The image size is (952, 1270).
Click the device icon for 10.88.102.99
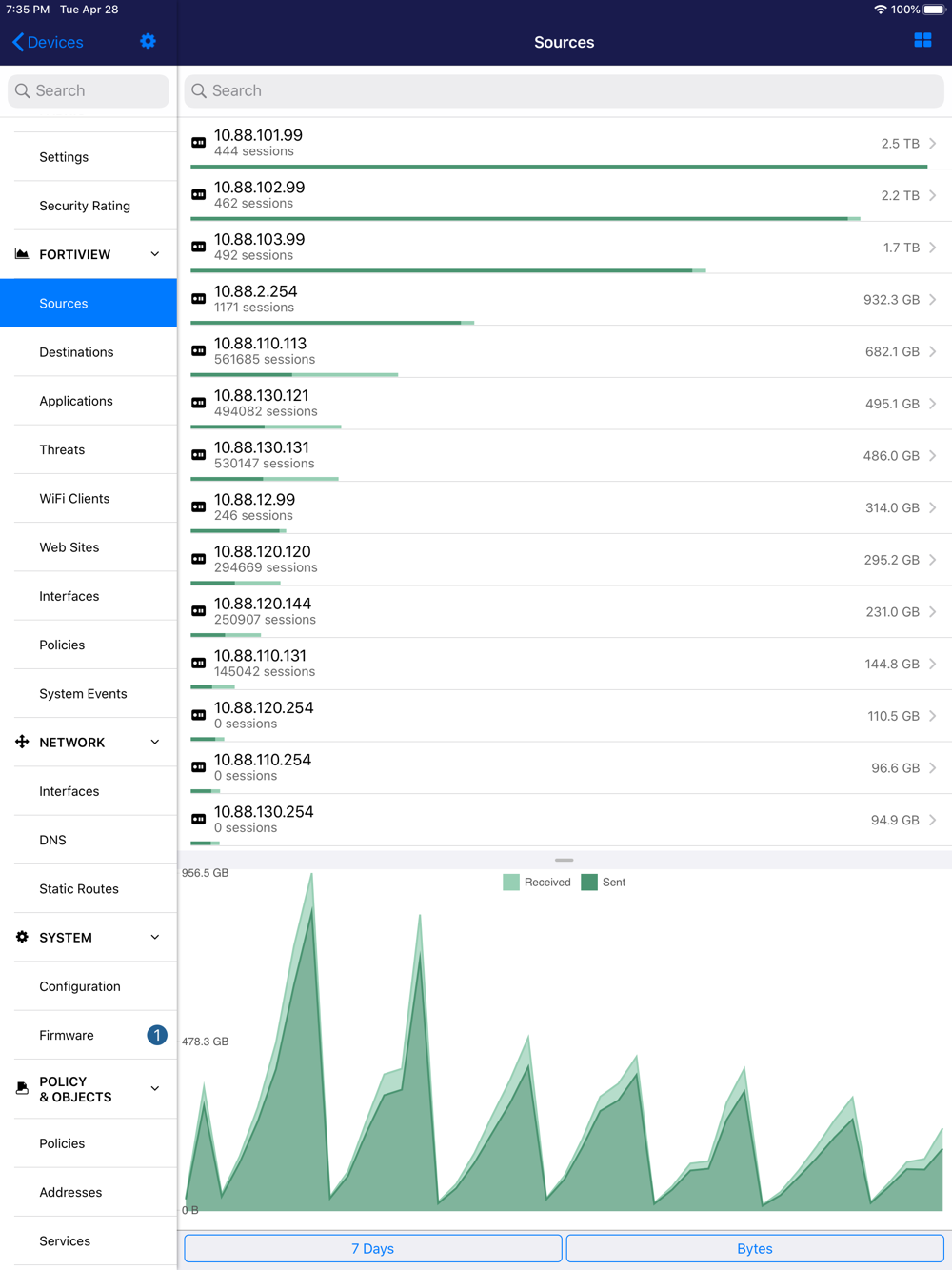[199, 195]
